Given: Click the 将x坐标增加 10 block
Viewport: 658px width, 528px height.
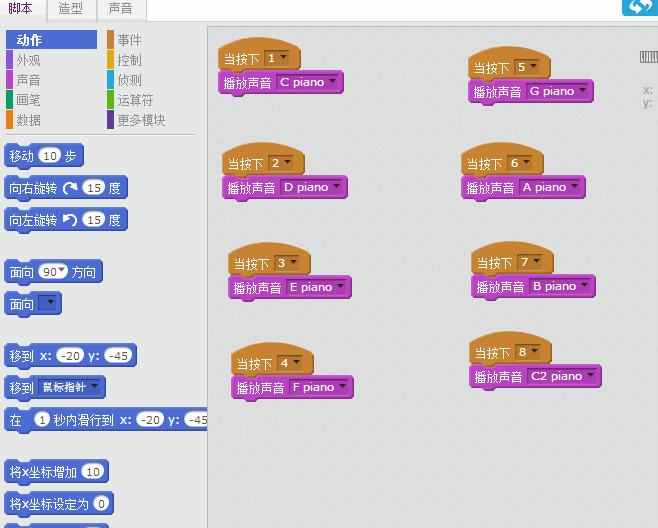Looking at the screenshot, I should pyautogui.click(x=56, y=472).
